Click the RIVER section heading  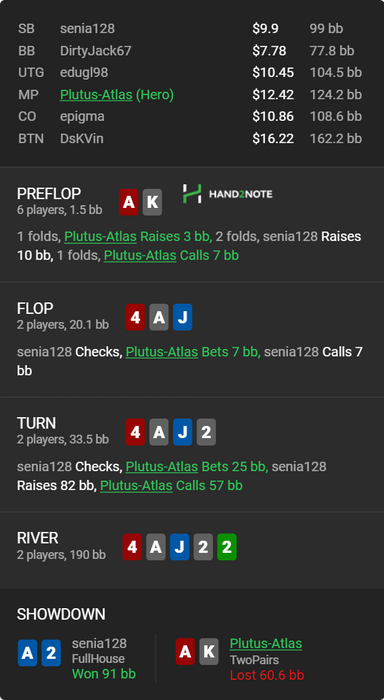coord(38,538)
